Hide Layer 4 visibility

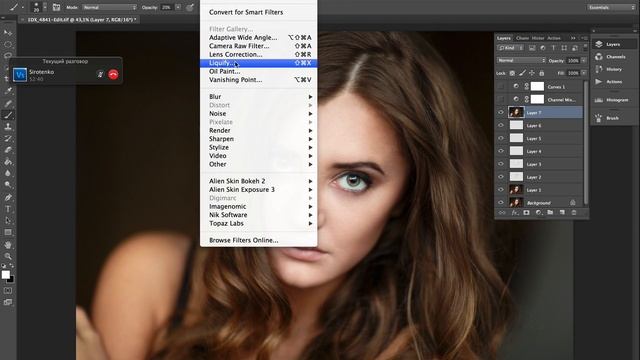coord(501,151)
